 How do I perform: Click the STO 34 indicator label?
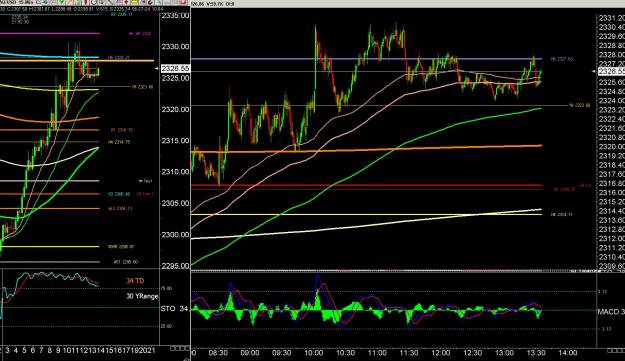(x=175, y=309)
